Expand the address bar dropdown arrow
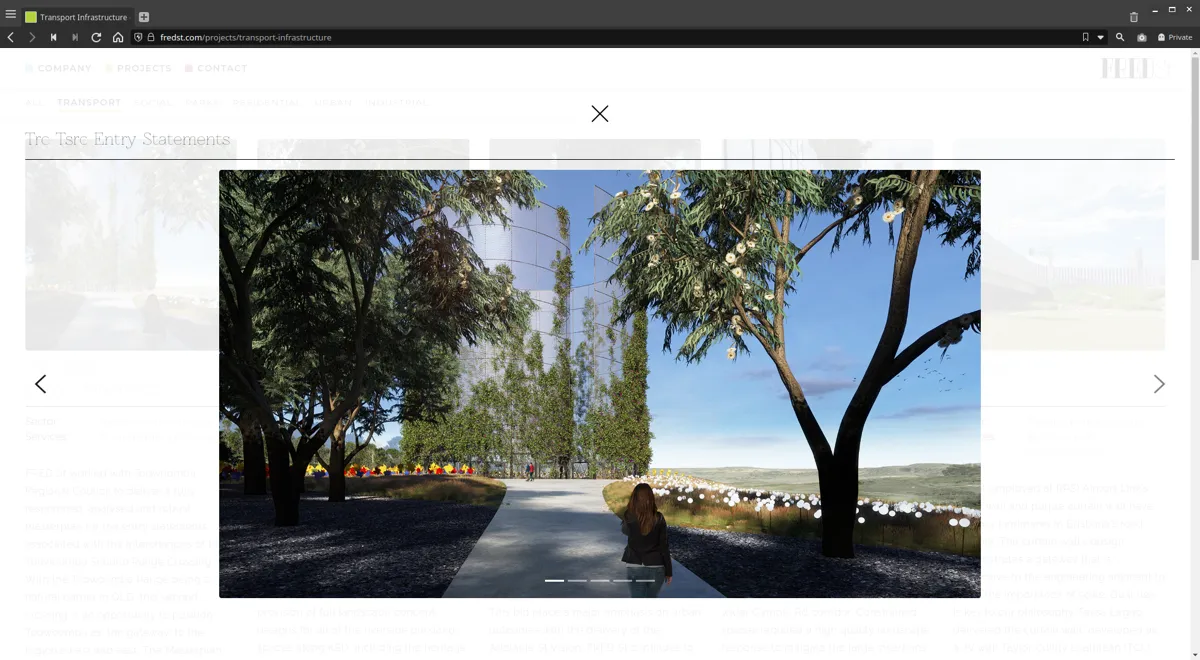 tap(1100, 37)
